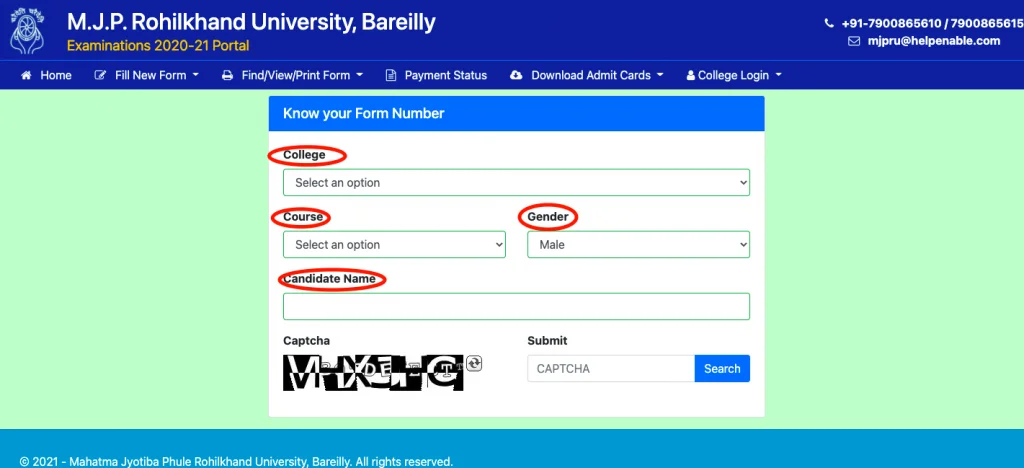Click the 'Know your Form Number' heading
This screenshot has height=468, width=1024.
363,114
